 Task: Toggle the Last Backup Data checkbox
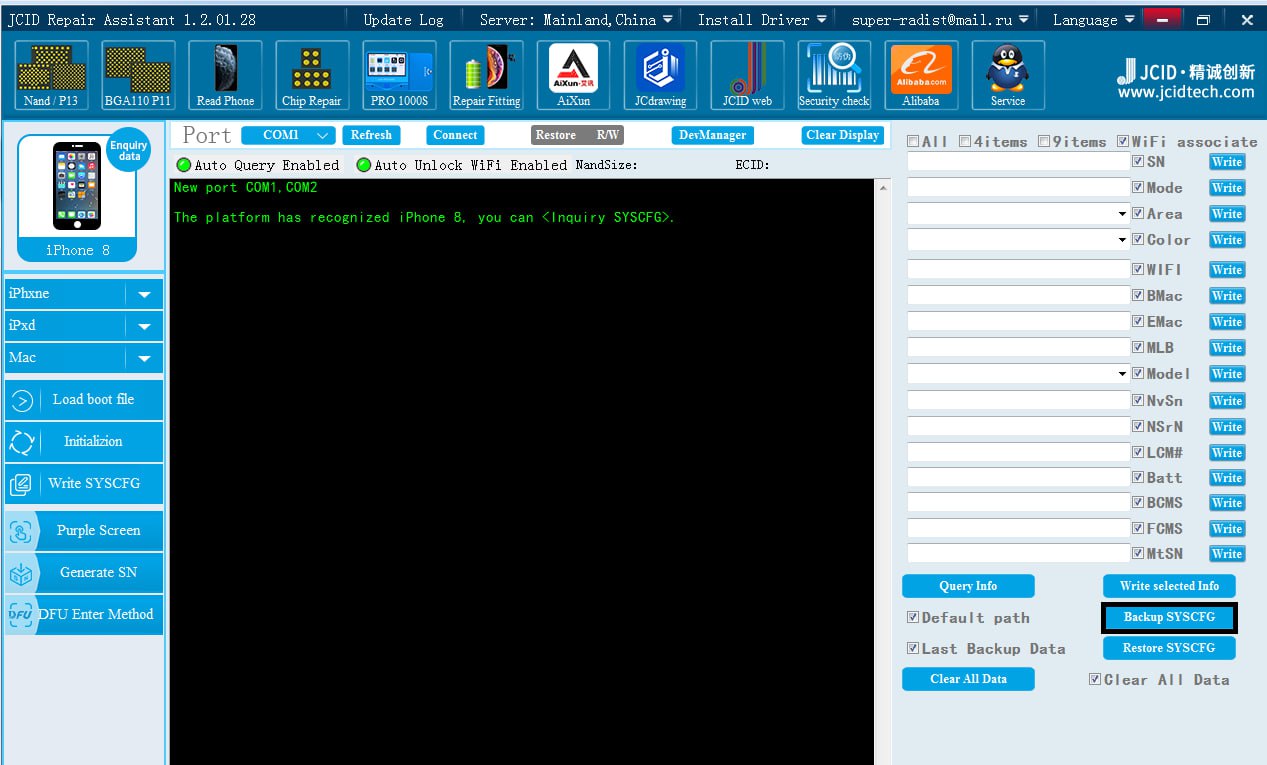pos(912,648)
